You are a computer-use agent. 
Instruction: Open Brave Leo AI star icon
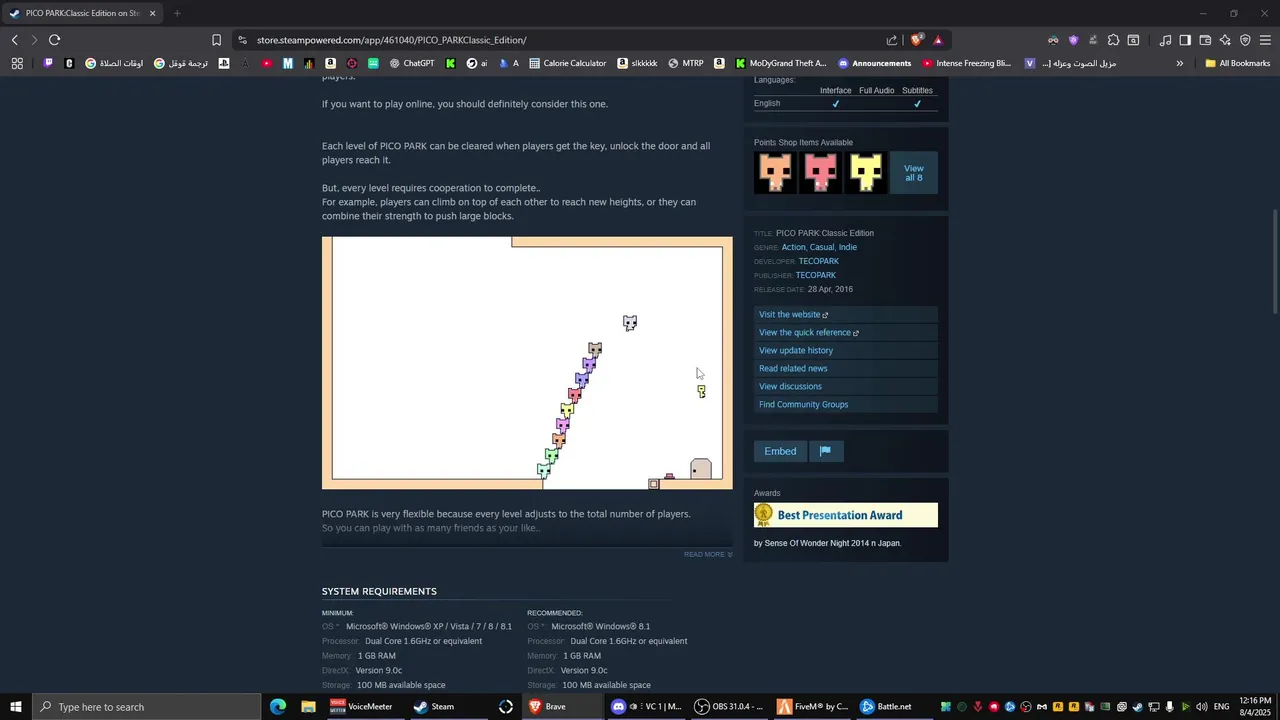coord(1225,40)
